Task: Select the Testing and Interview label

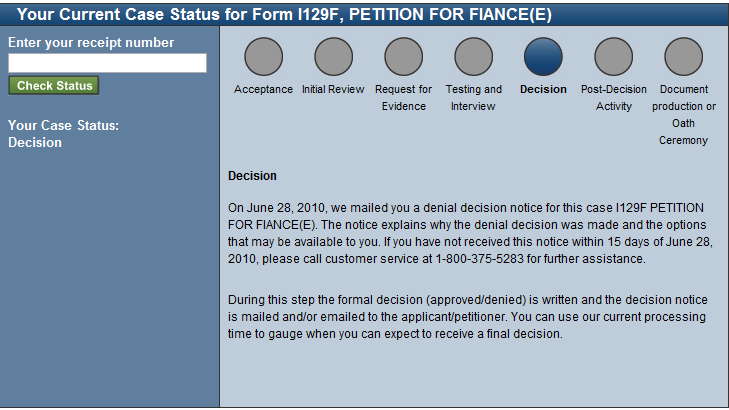Action: pyautogui.click(x=473, y=98)
